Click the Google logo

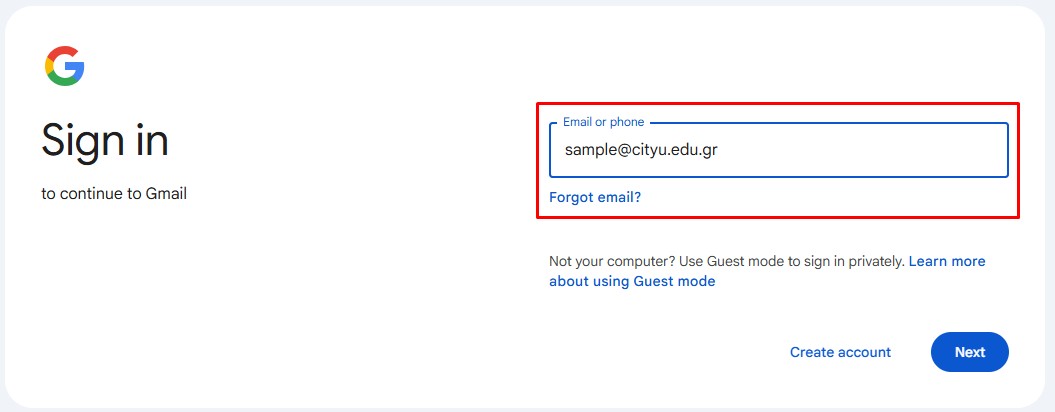click(x=65, y=66)
